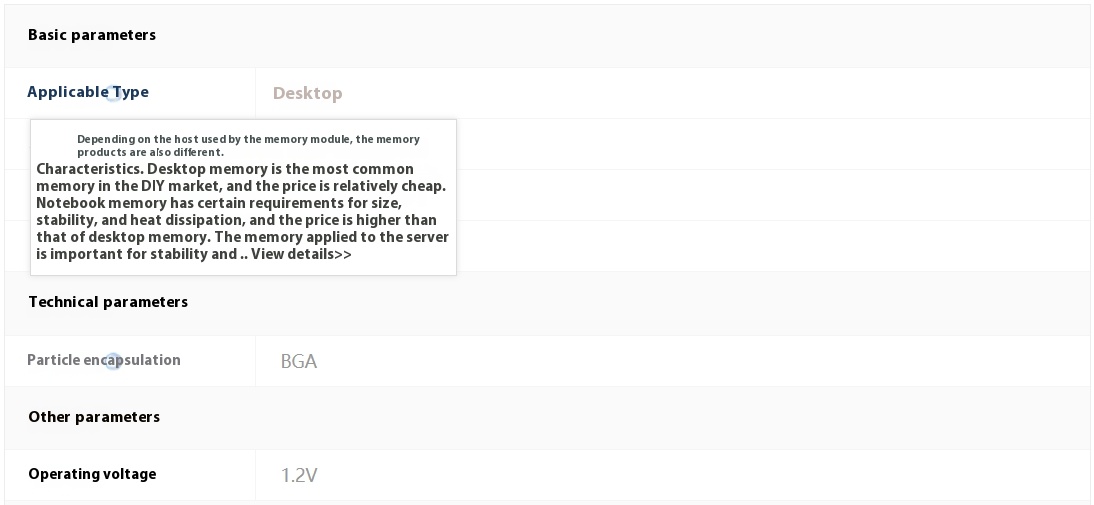This screenshot has width=1094, height=505.
Task: Click tooltip sentence starting "Depending on the host"
Action: [x=248, y=145]
